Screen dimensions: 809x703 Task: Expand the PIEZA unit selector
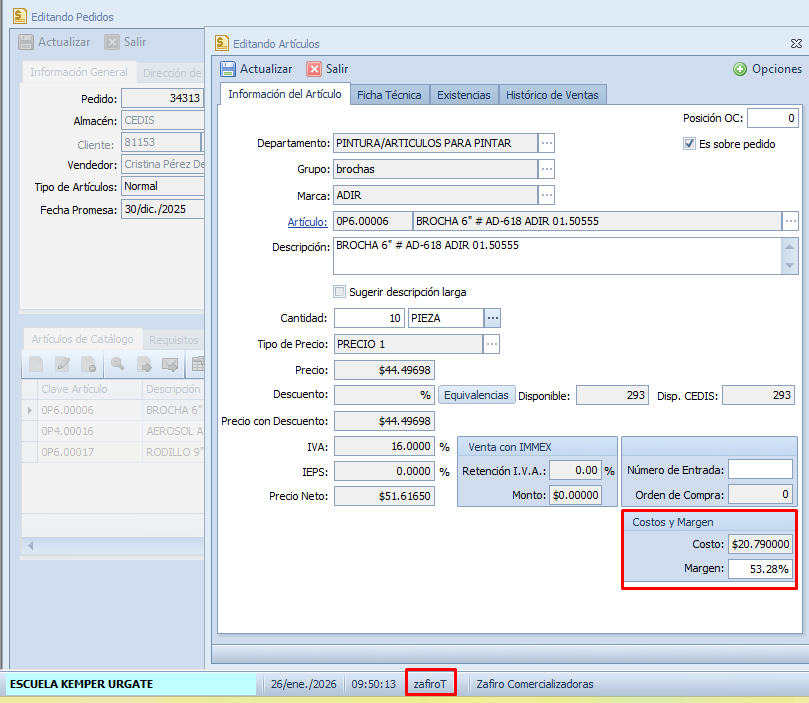coord(492,318)
